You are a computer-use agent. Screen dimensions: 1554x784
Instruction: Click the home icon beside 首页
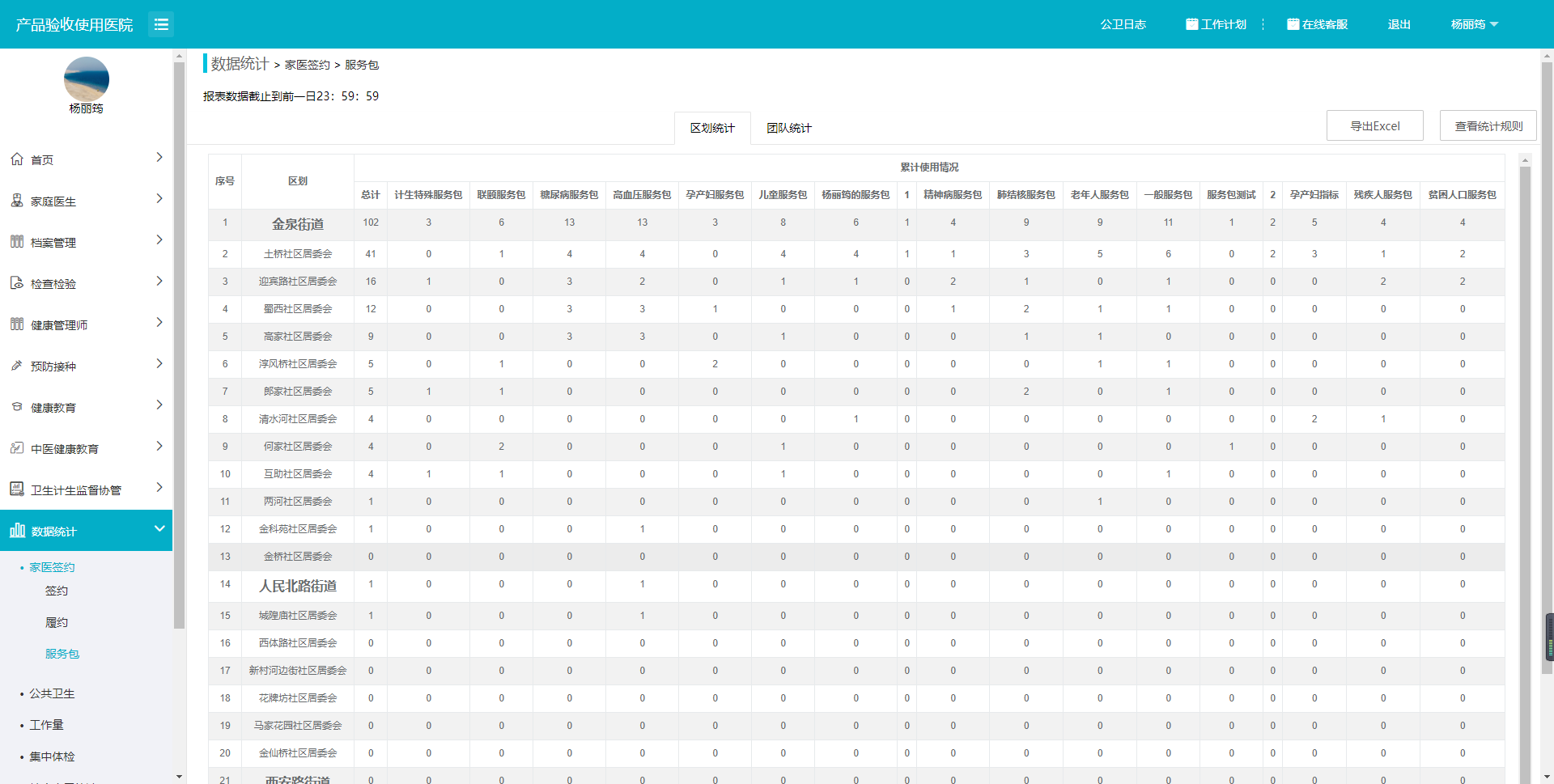(x=17, y=159)
